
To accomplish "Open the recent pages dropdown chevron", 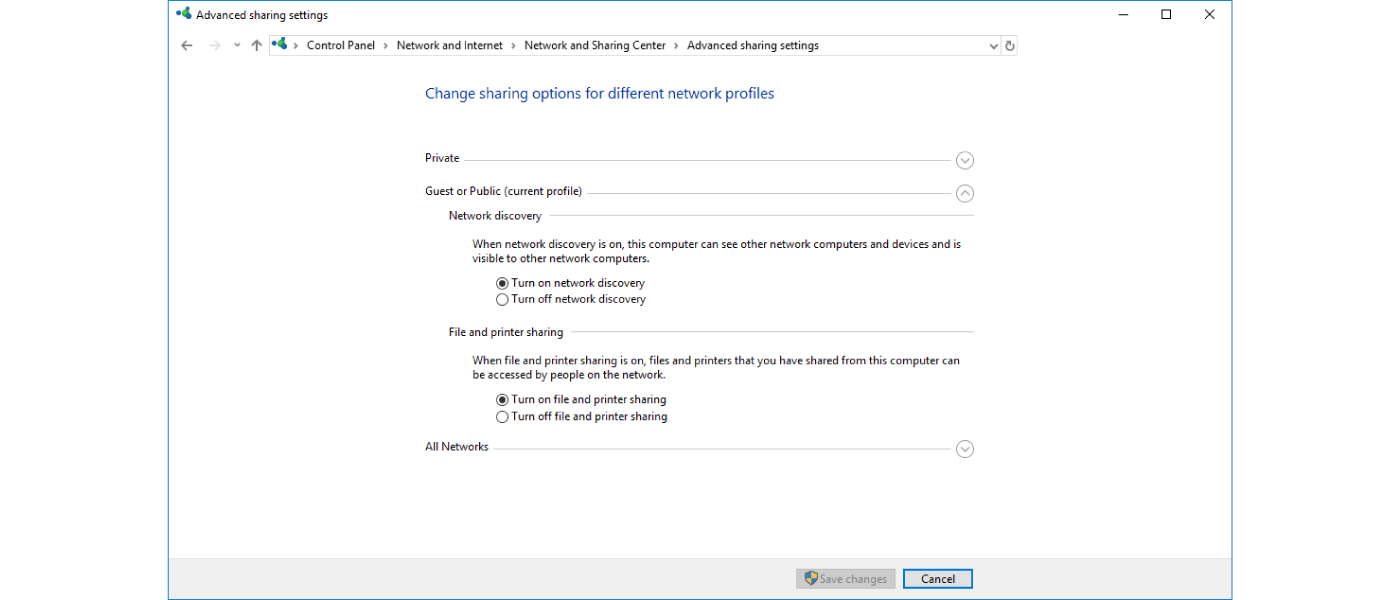I will click(236, 45).
